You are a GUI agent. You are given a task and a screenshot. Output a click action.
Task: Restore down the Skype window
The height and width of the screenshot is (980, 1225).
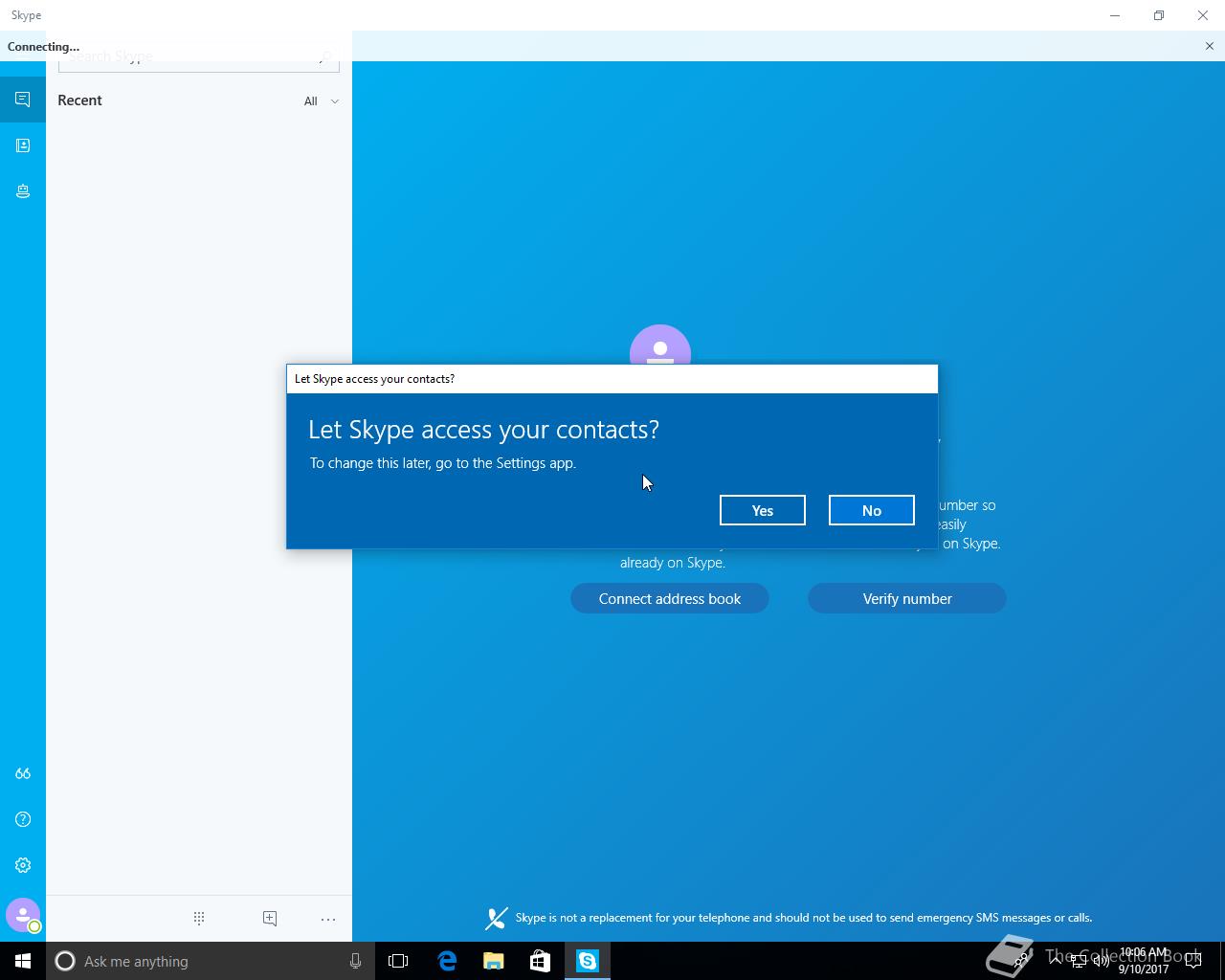[x=1159, y=15]
